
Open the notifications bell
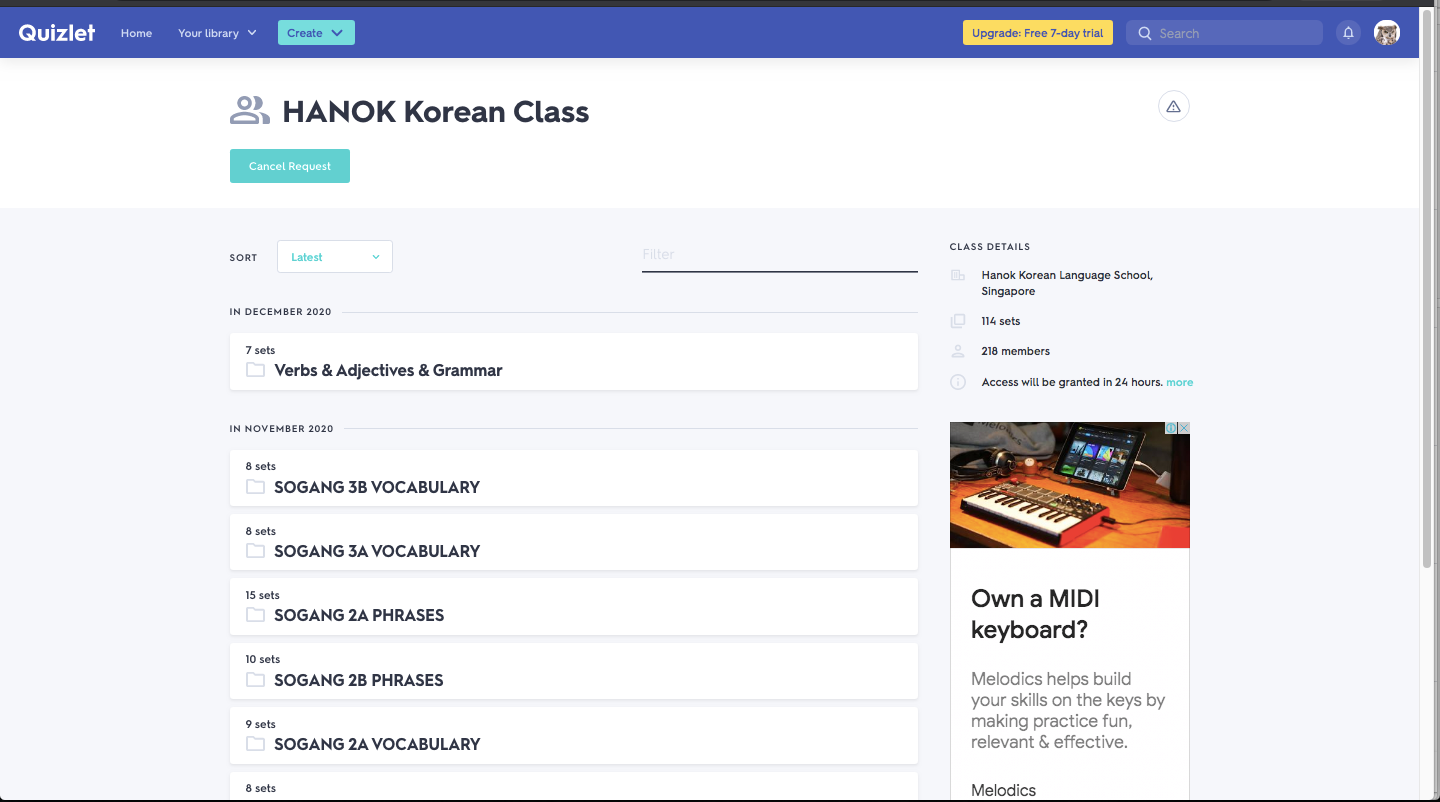click(1348, 33)
